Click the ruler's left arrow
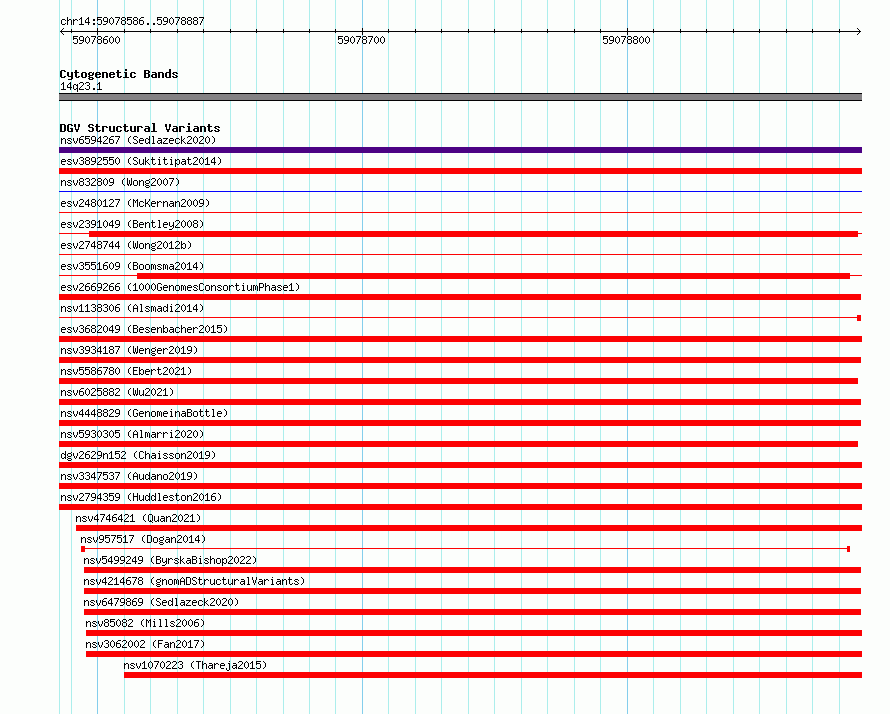This screenshot has height=714, width=890. 62,31
